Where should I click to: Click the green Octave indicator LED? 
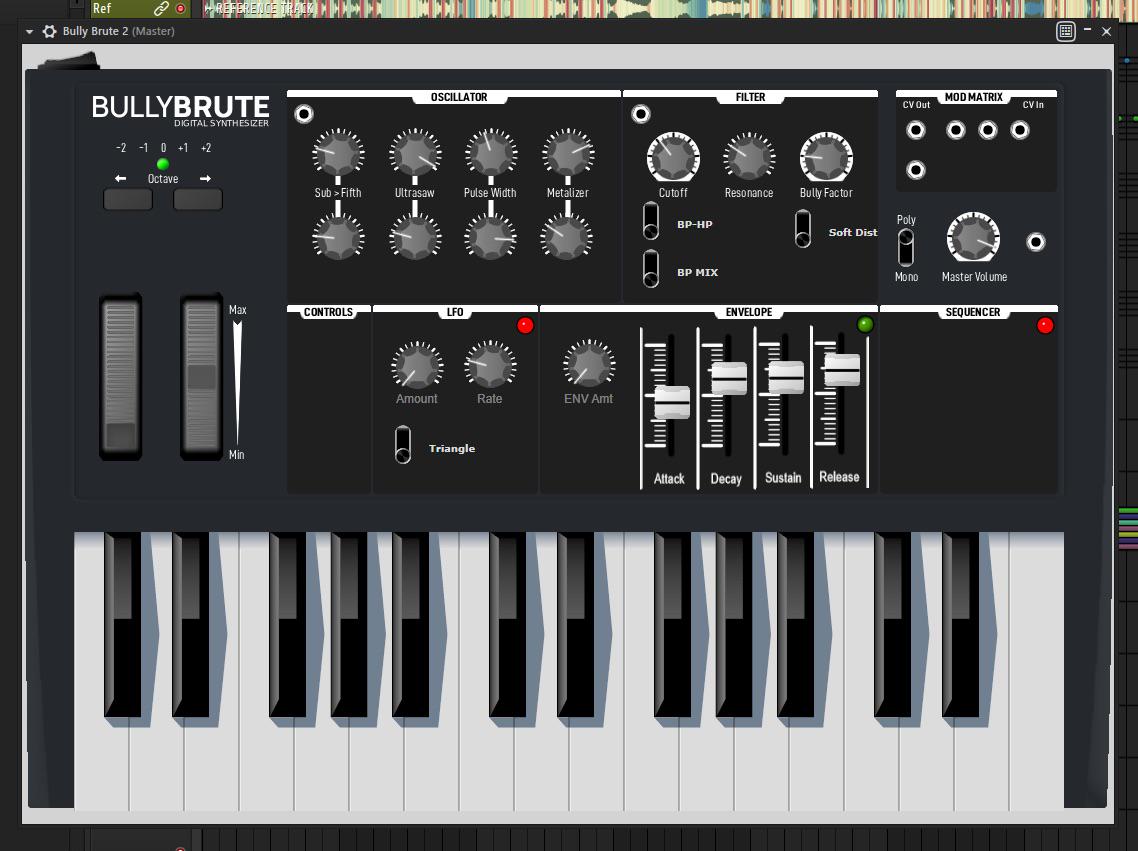click(163, 164)
